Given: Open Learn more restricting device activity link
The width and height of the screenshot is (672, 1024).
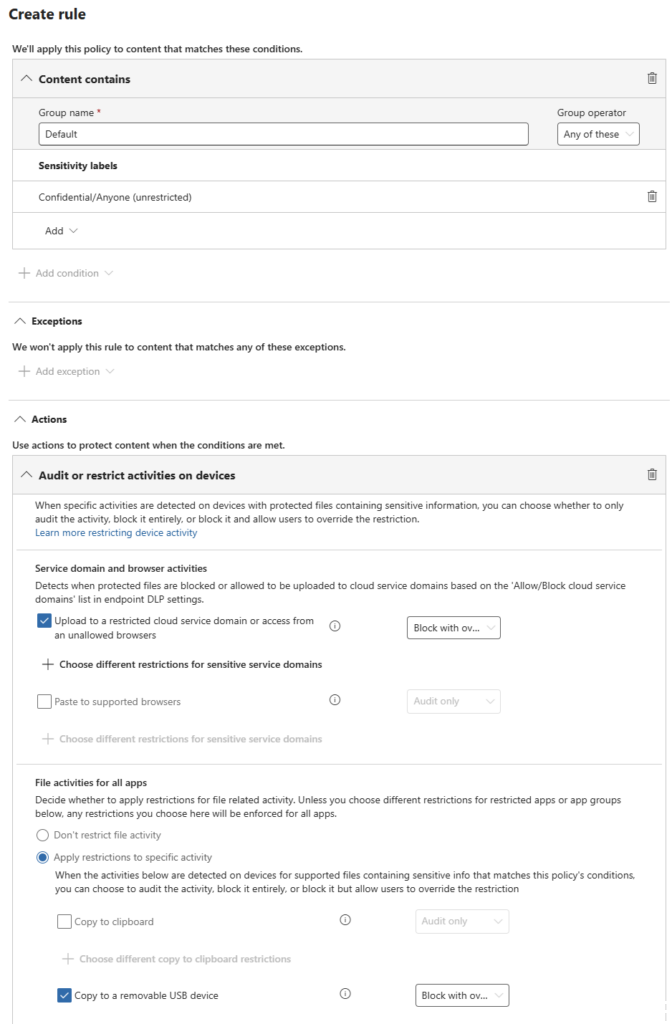Looking at the screenshot, I should (116, 533).
